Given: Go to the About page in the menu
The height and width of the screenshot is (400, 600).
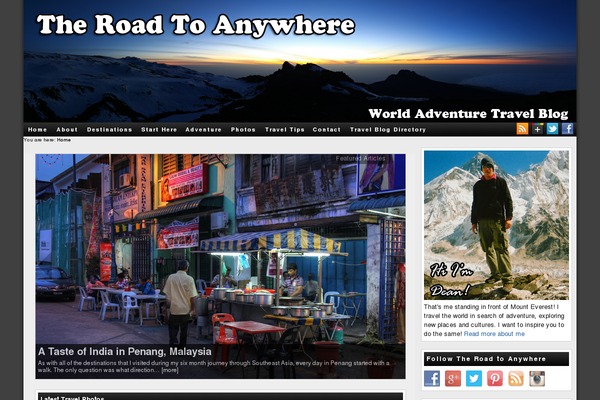Looking at the screenshot, I should (67, 130).
